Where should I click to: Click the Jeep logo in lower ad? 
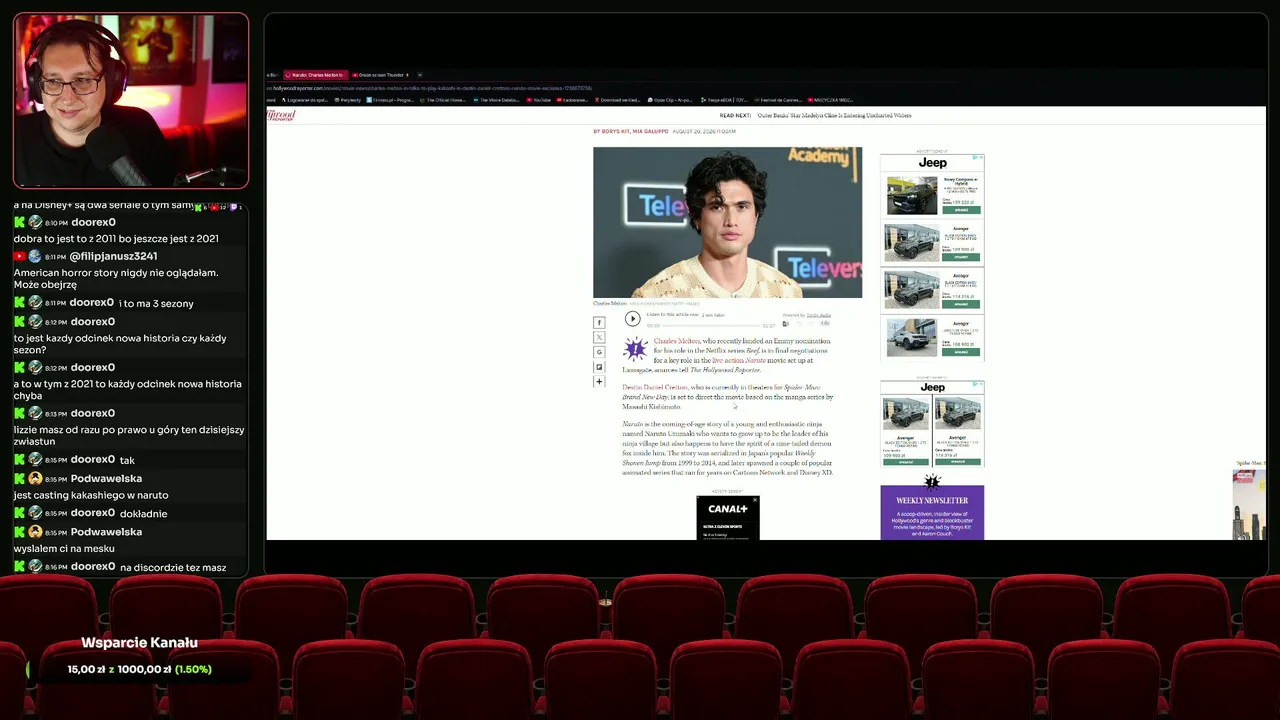coord(933,387)
